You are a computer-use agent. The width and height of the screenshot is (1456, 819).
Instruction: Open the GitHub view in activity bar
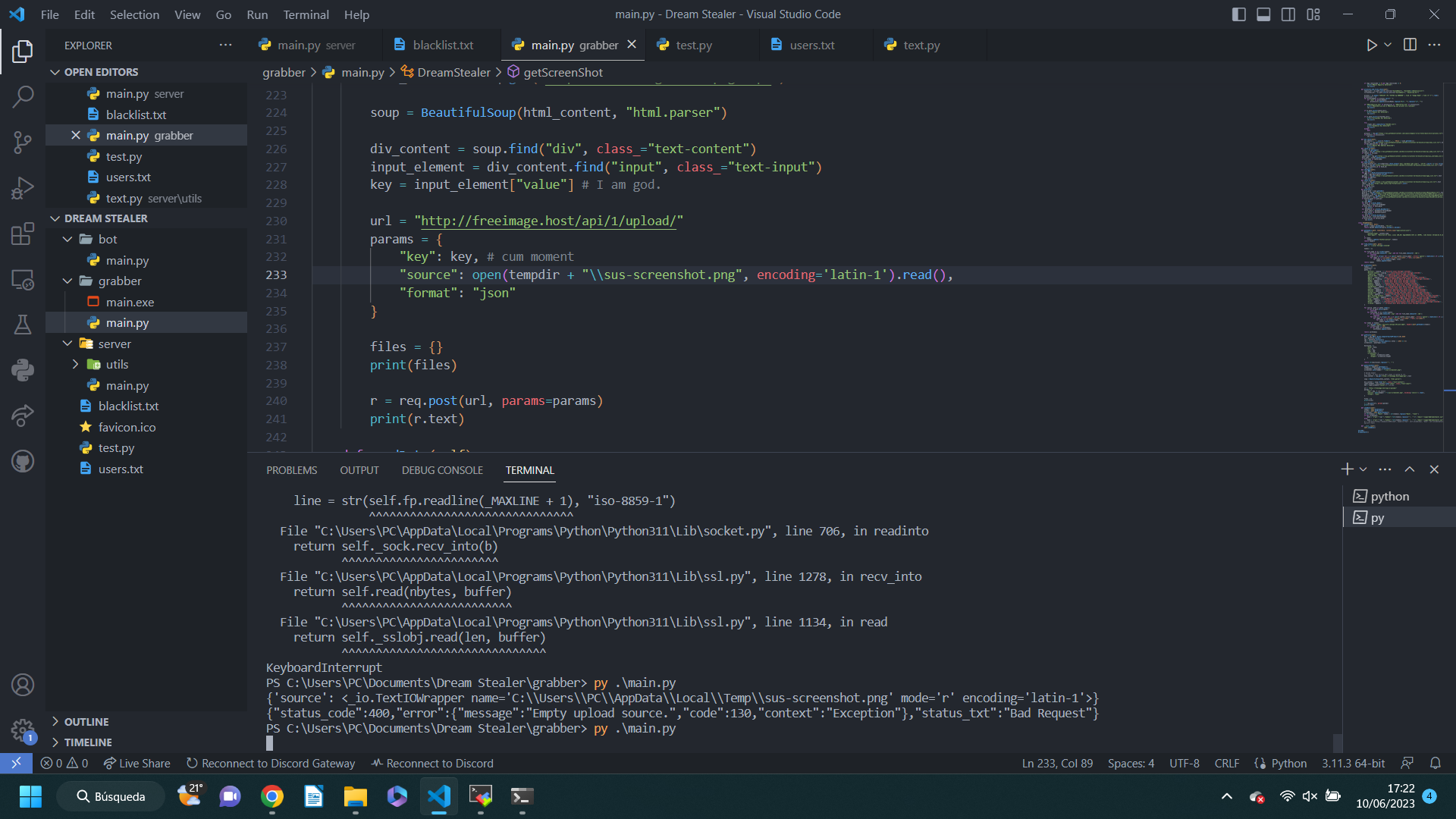tap(23, 461)
